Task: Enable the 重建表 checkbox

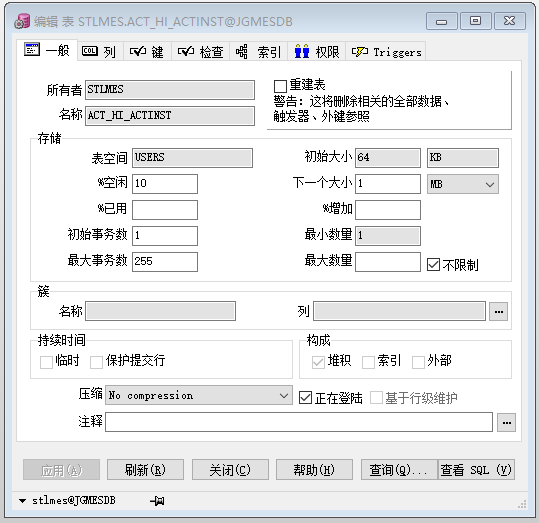Action: [280, 86]
